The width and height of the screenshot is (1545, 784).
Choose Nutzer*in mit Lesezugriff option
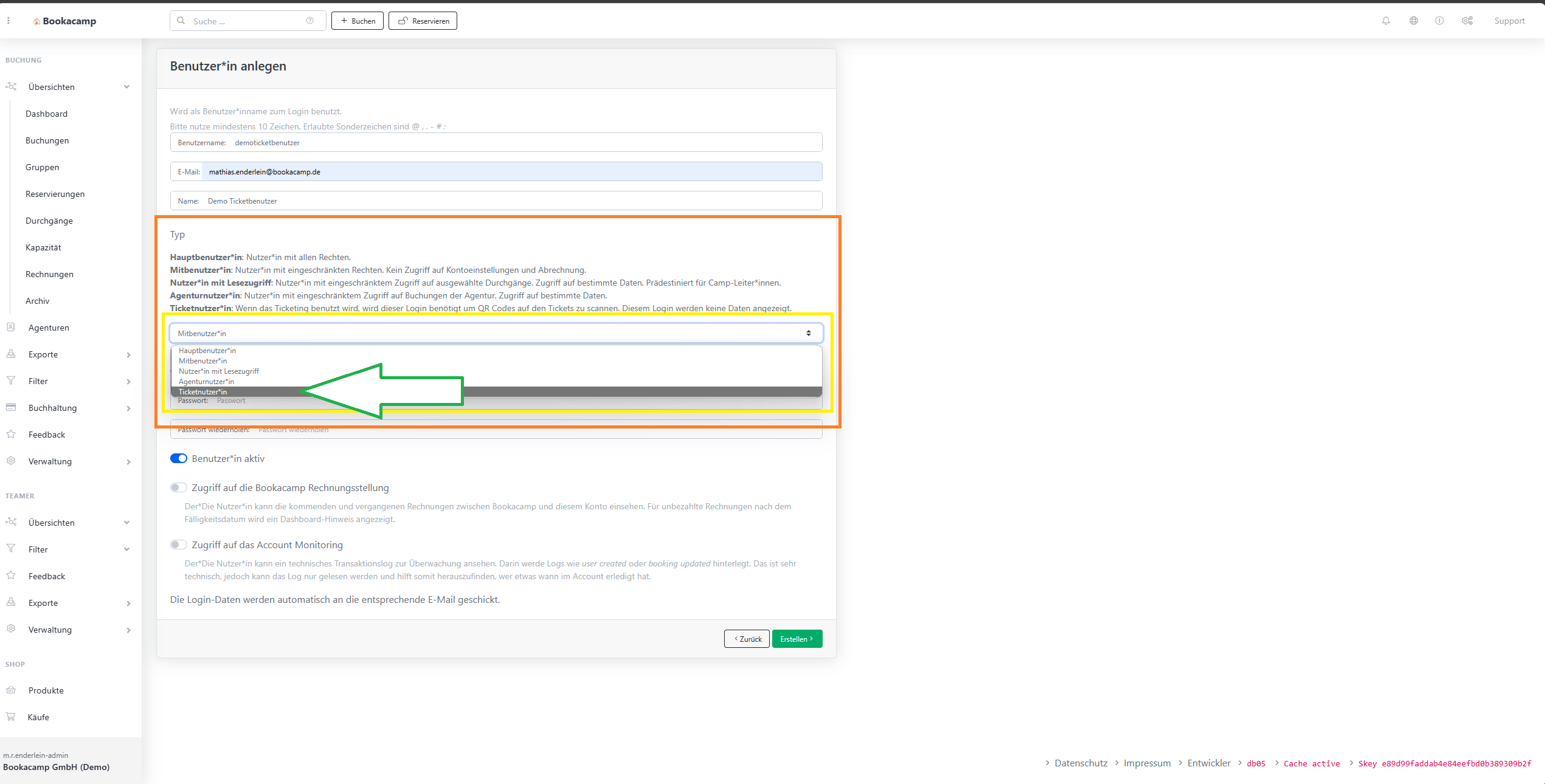tap(496, 371)
